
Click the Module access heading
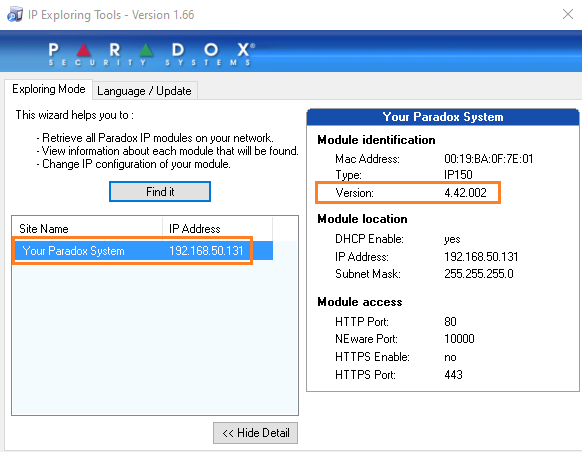[x=360, y=302]
